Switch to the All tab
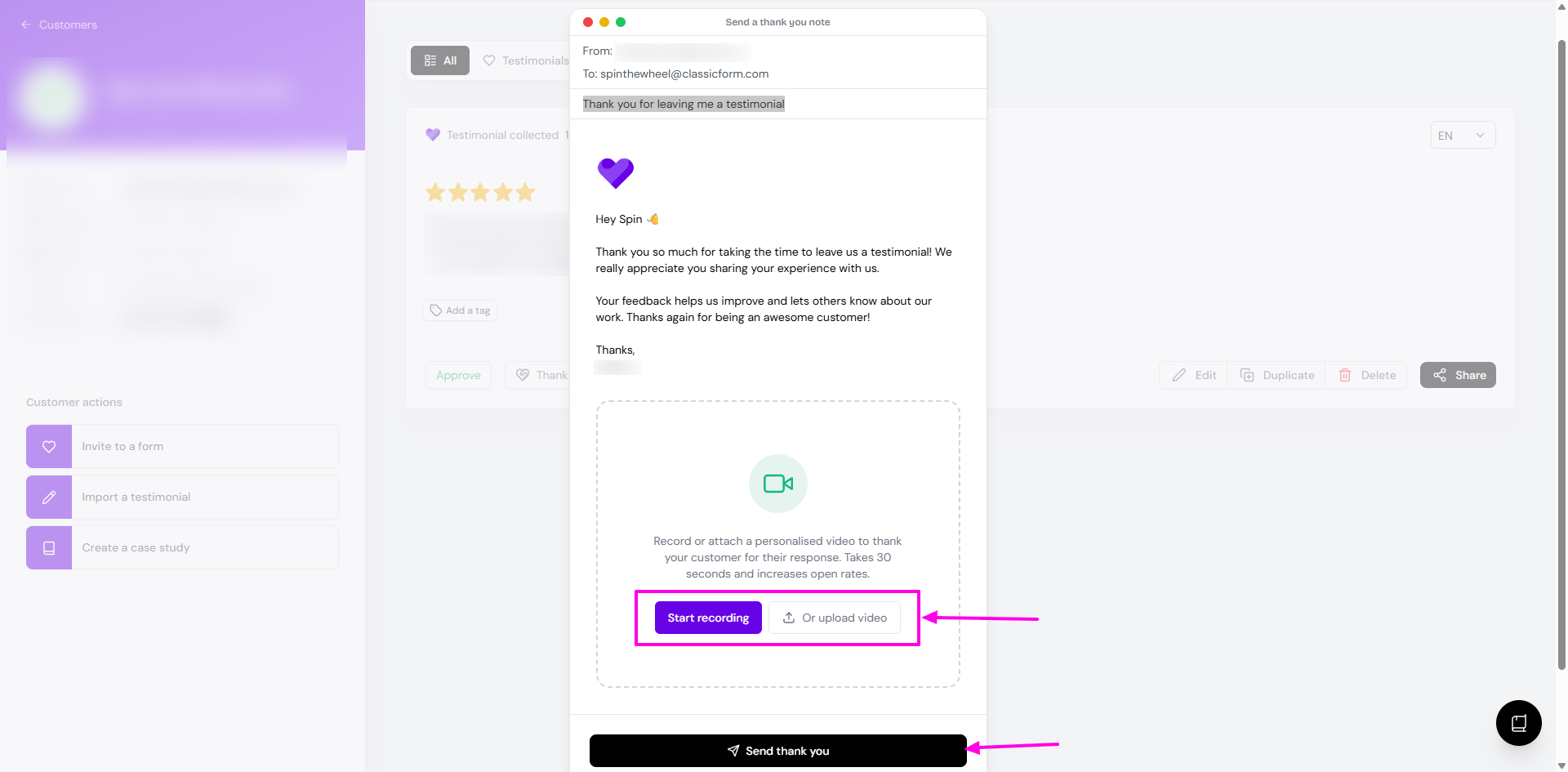 [x=440, y=60]
